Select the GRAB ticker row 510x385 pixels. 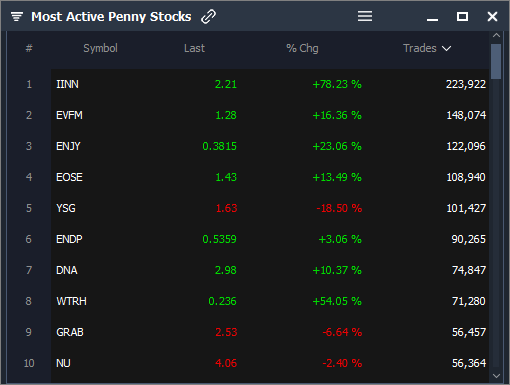coord(270,332)
